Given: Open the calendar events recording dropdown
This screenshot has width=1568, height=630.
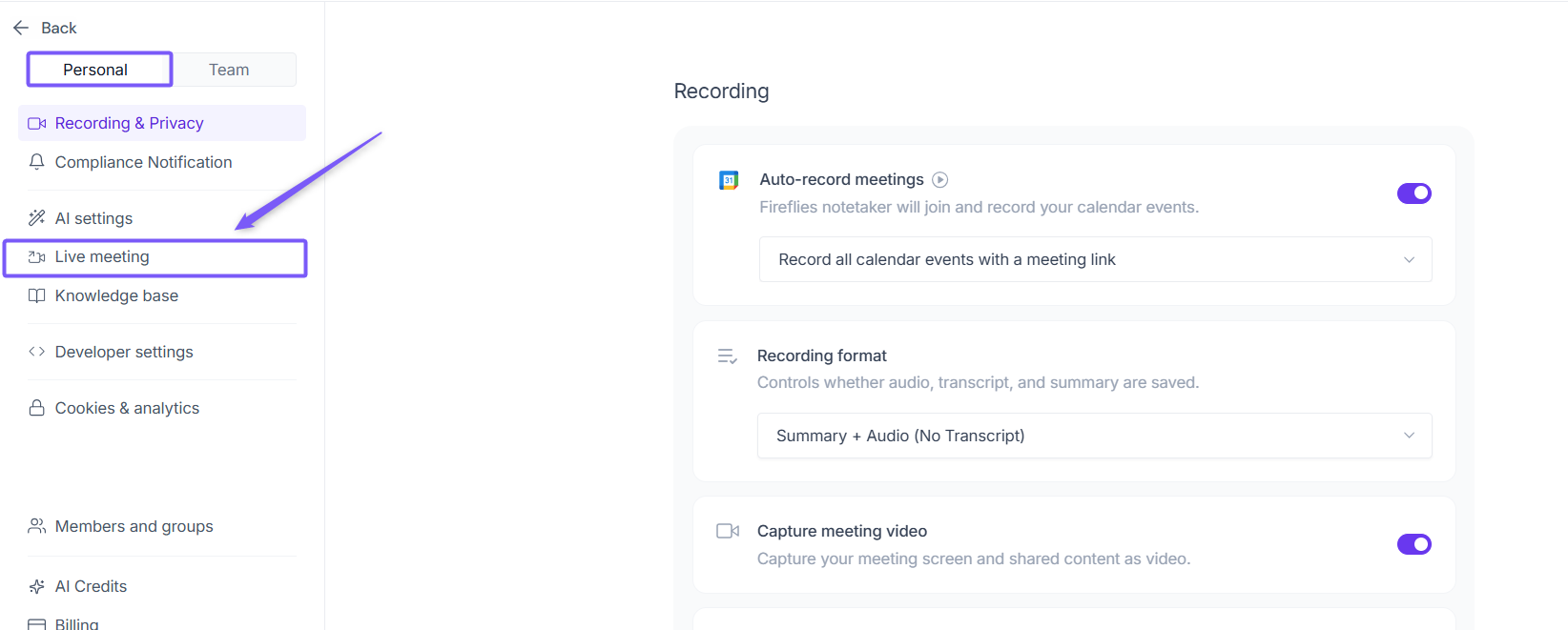Looking at the screenshot, I should click(x=1095, y=259).
